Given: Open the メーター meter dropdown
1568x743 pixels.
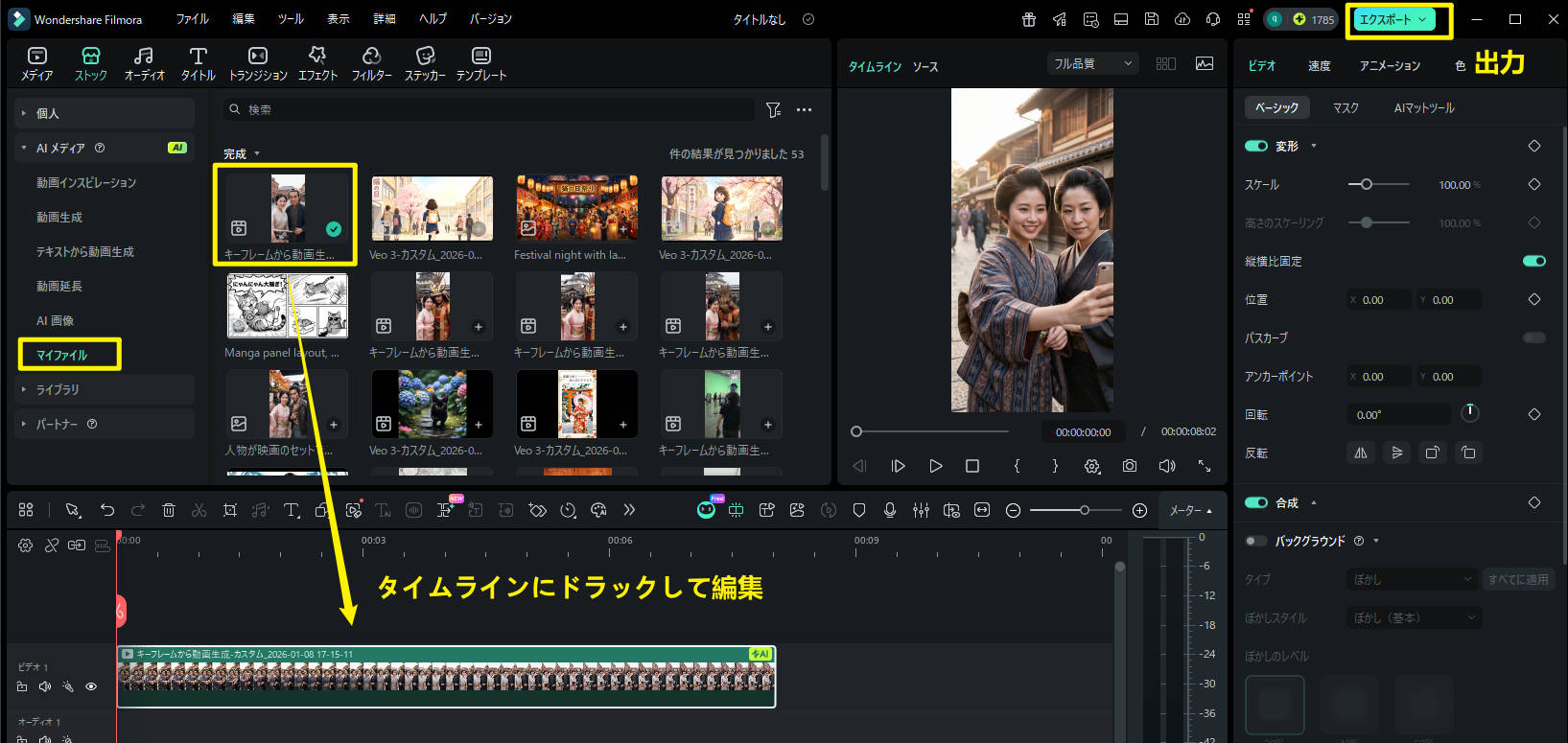Looking at the screenshot, I should pos(1190,510).
